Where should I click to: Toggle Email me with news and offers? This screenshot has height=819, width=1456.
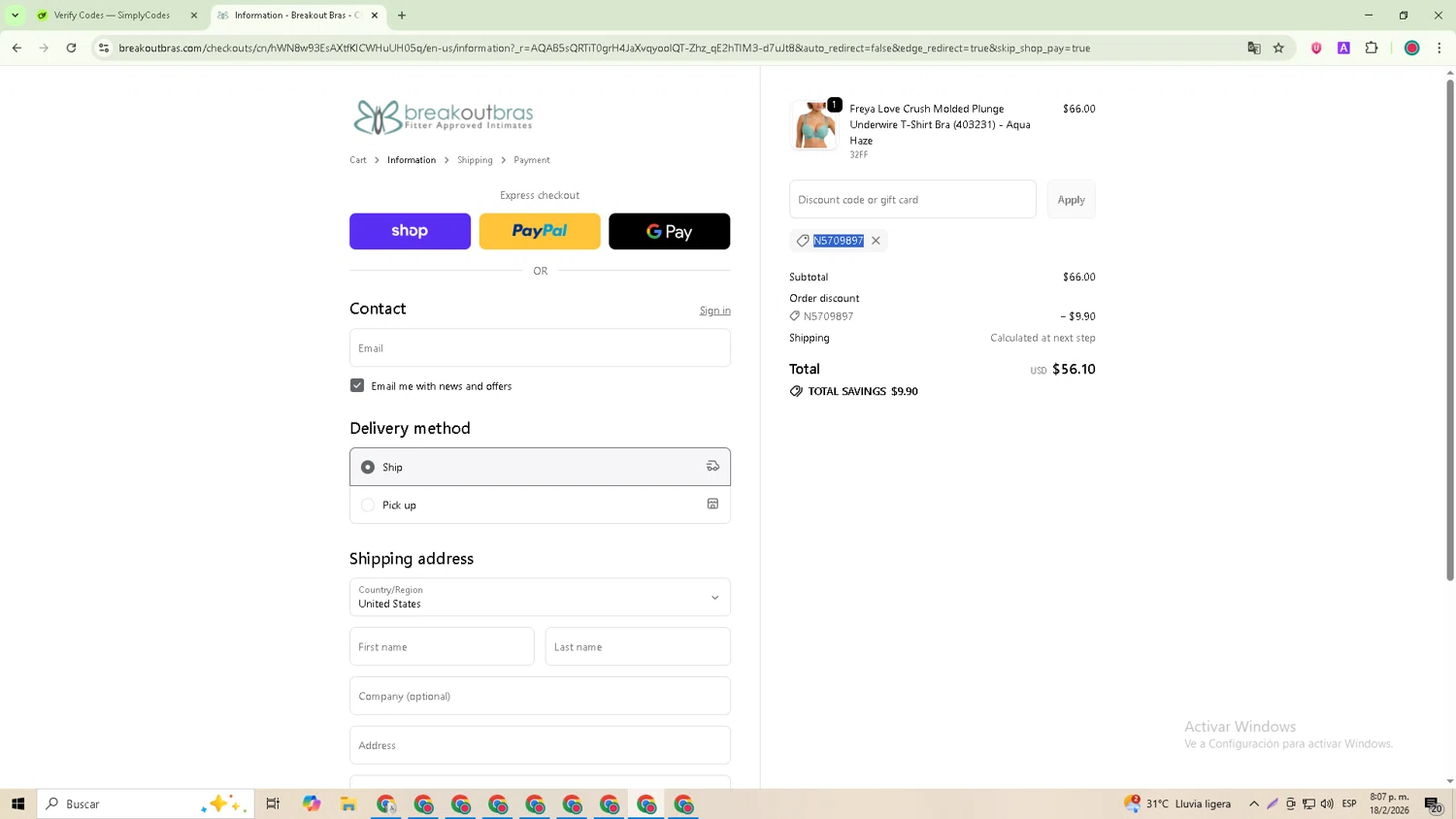pyautogui.click(x=357, y=385)
